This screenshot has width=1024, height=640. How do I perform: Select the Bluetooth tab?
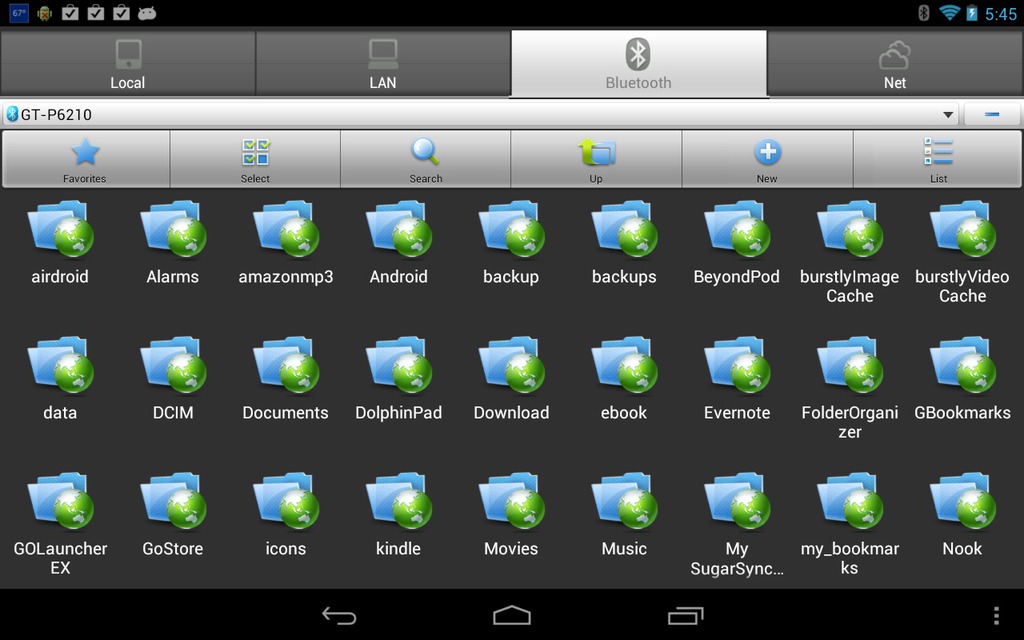[639, 63]
